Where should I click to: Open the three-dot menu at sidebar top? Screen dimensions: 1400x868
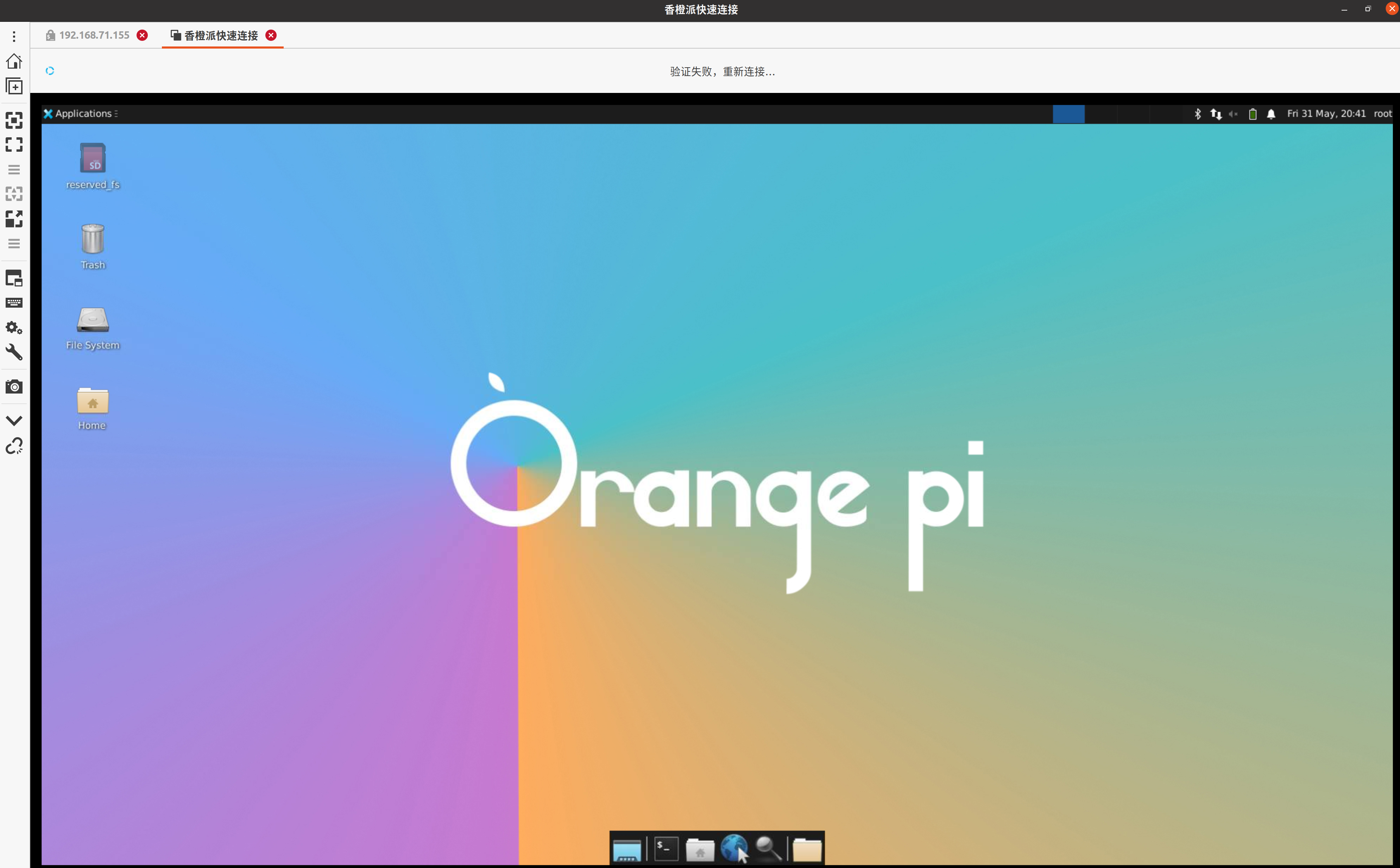point(14,37)
